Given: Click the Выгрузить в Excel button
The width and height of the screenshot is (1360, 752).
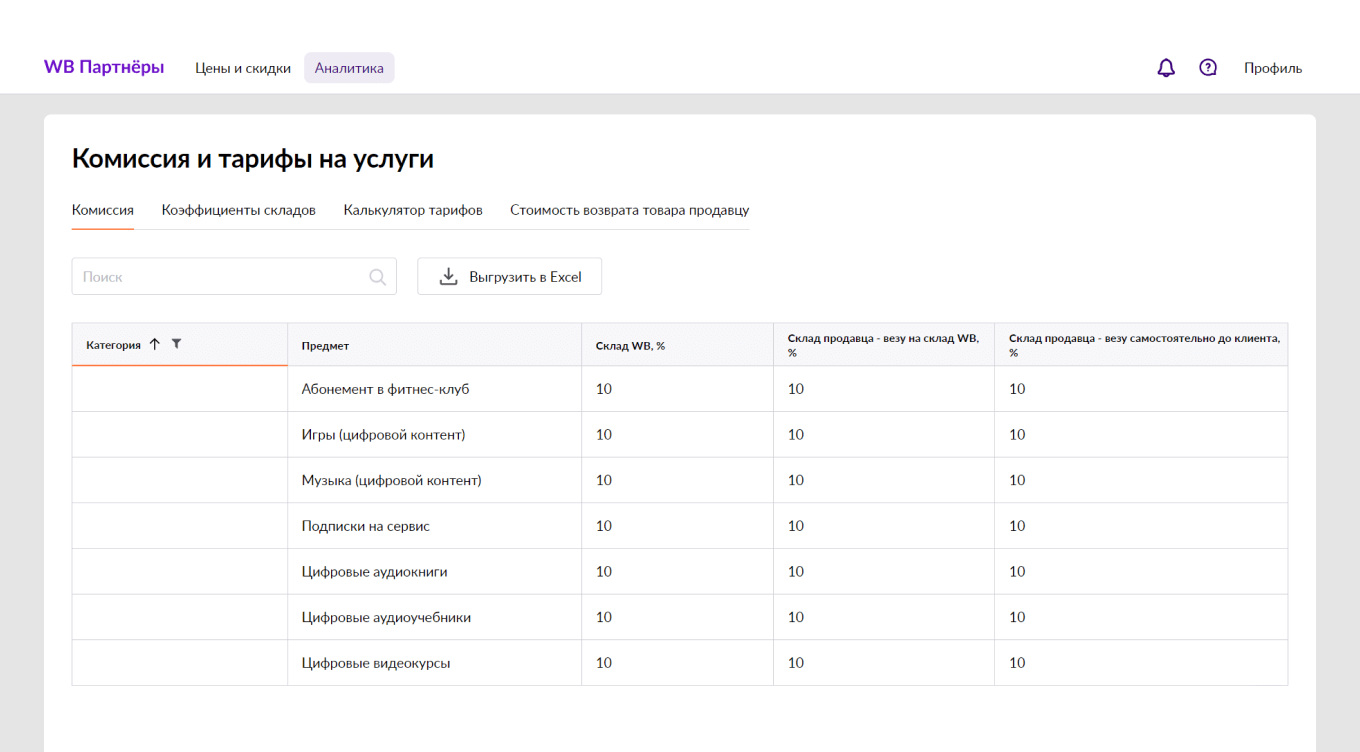Looking at the screenshot, I should (509, 276).
